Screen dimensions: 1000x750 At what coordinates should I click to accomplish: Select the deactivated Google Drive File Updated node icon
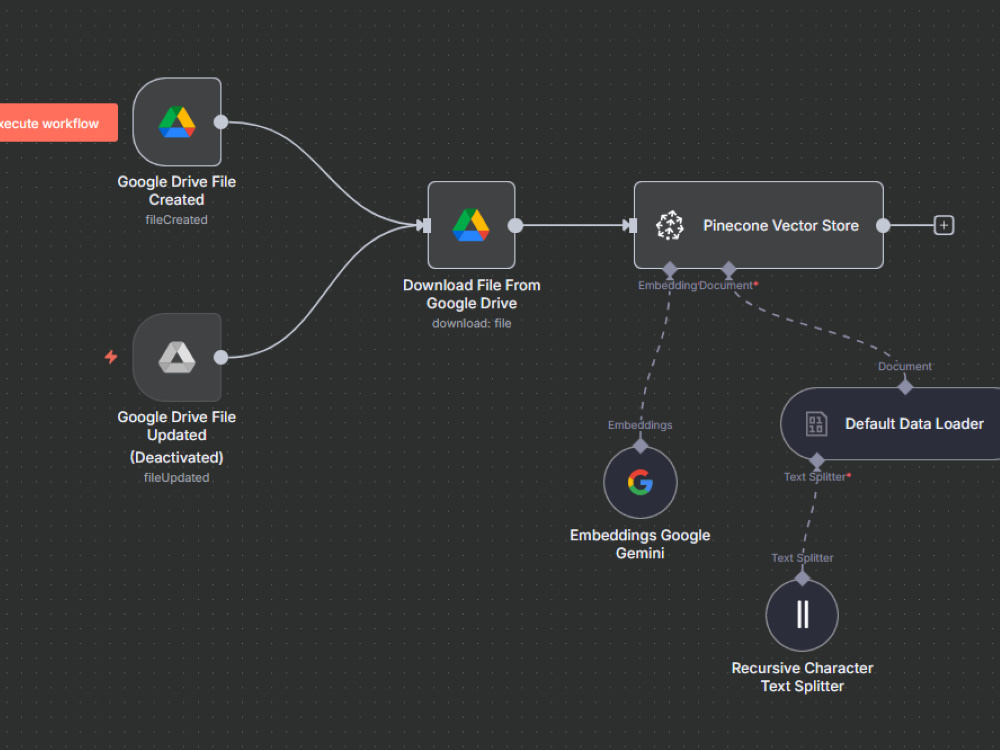point(177,357)
